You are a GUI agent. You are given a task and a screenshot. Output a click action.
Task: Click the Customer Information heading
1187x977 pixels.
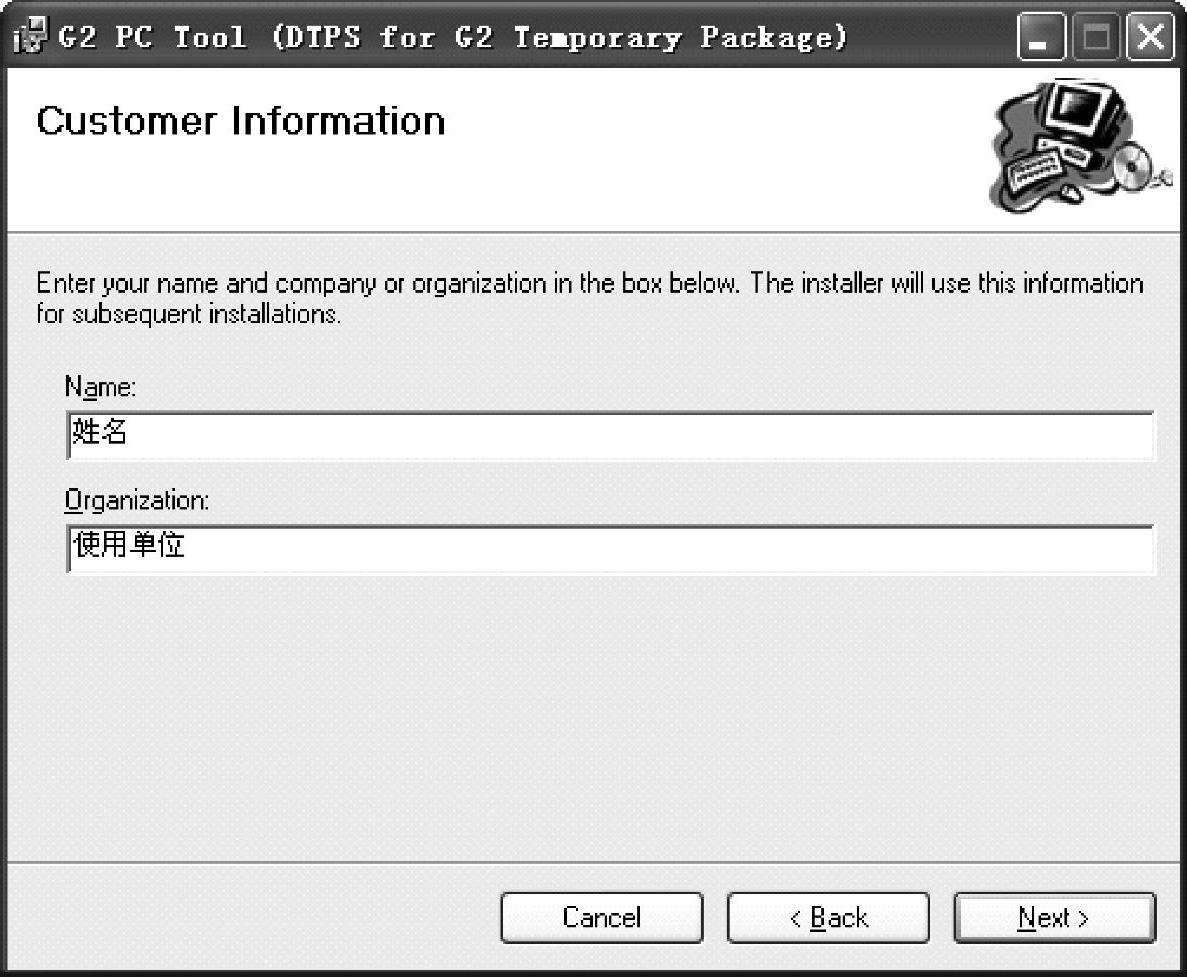point(241,122)
